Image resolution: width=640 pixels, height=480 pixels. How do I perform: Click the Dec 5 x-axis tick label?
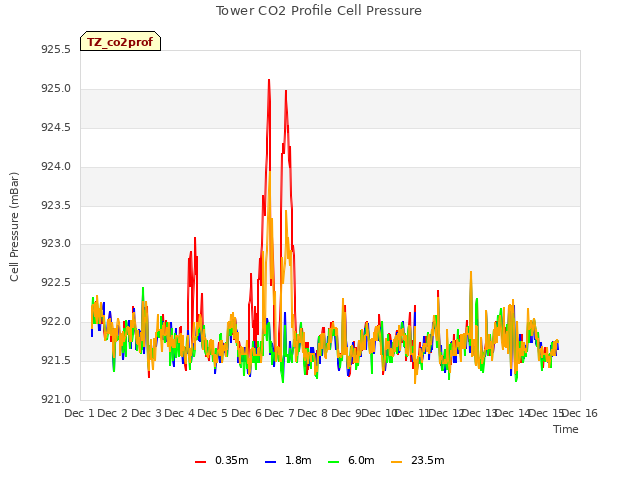(x=213, y=413)
